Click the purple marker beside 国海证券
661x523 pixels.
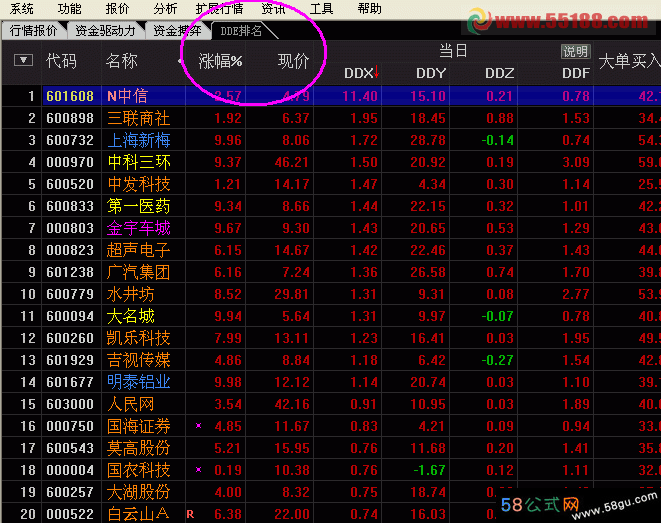199,426
